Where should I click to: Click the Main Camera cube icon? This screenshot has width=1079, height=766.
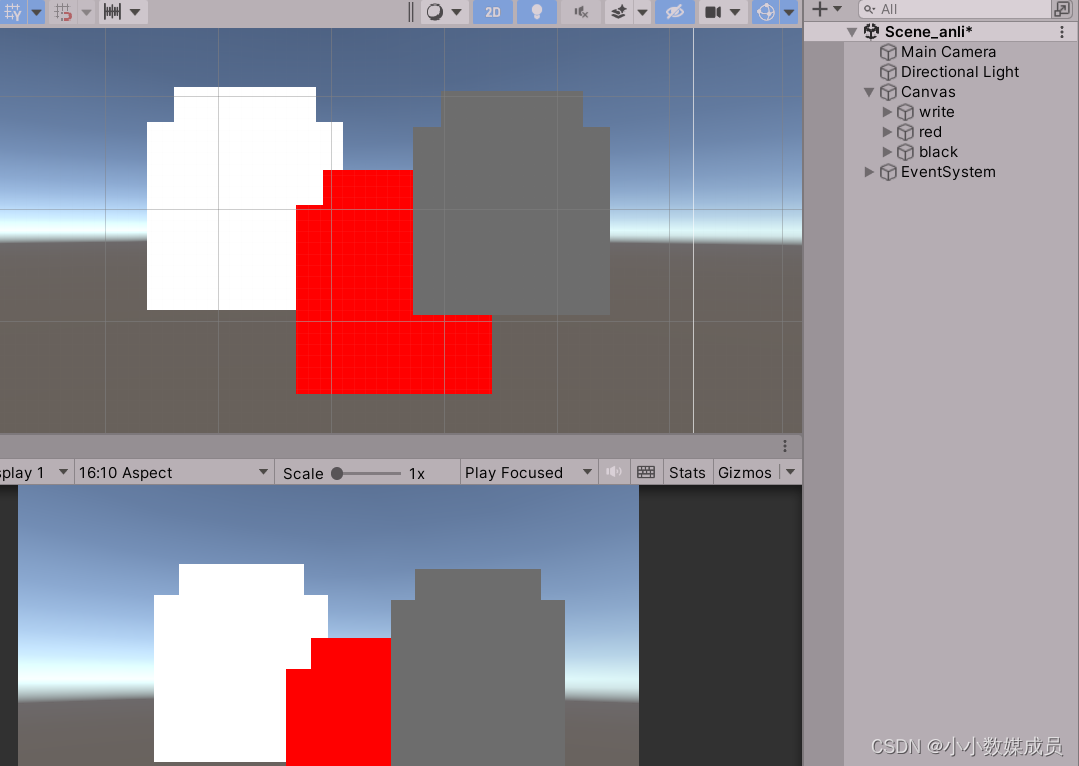(888, 52)
